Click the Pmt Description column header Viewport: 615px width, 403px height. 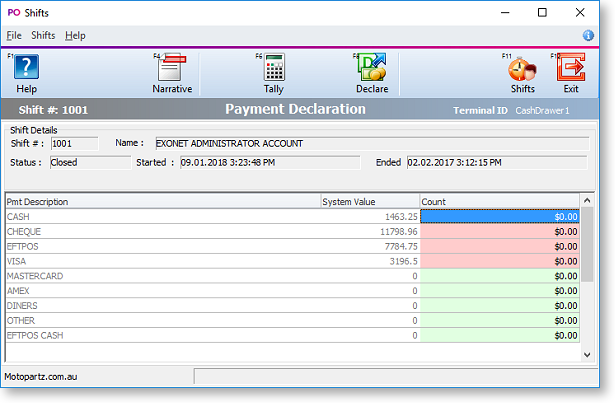coord(160,201)
